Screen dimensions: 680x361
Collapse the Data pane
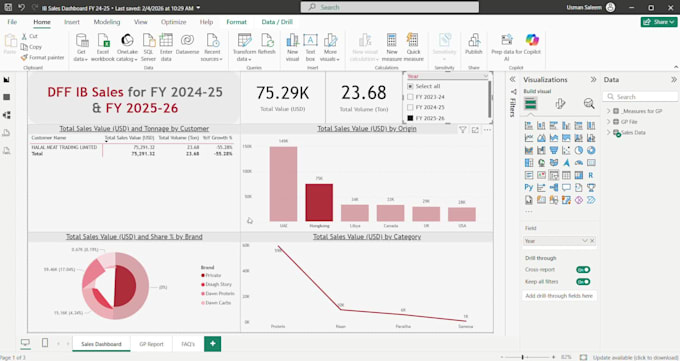click(673, 79)
